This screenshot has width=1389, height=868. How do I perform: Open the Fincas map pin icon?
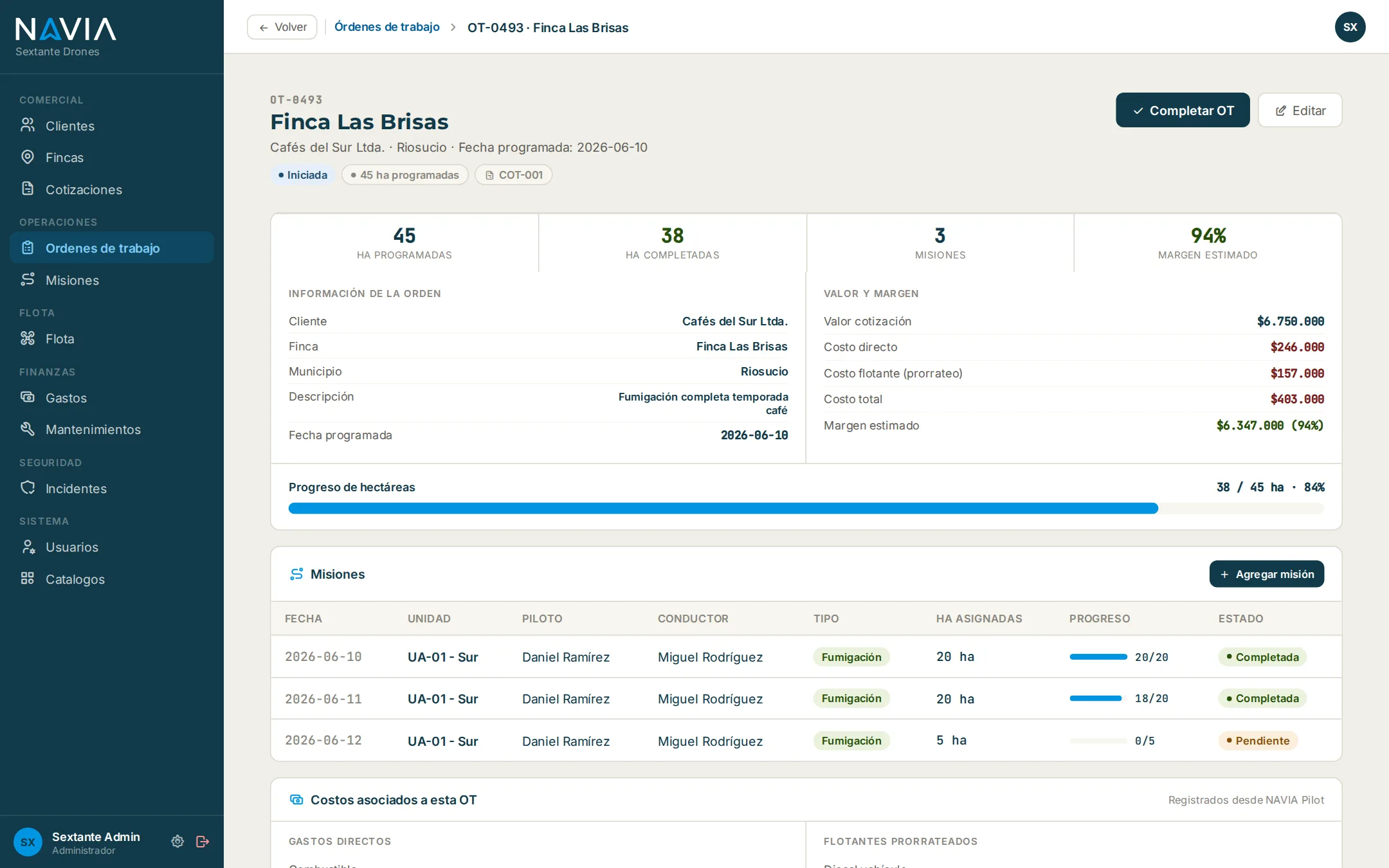[28, 157]
